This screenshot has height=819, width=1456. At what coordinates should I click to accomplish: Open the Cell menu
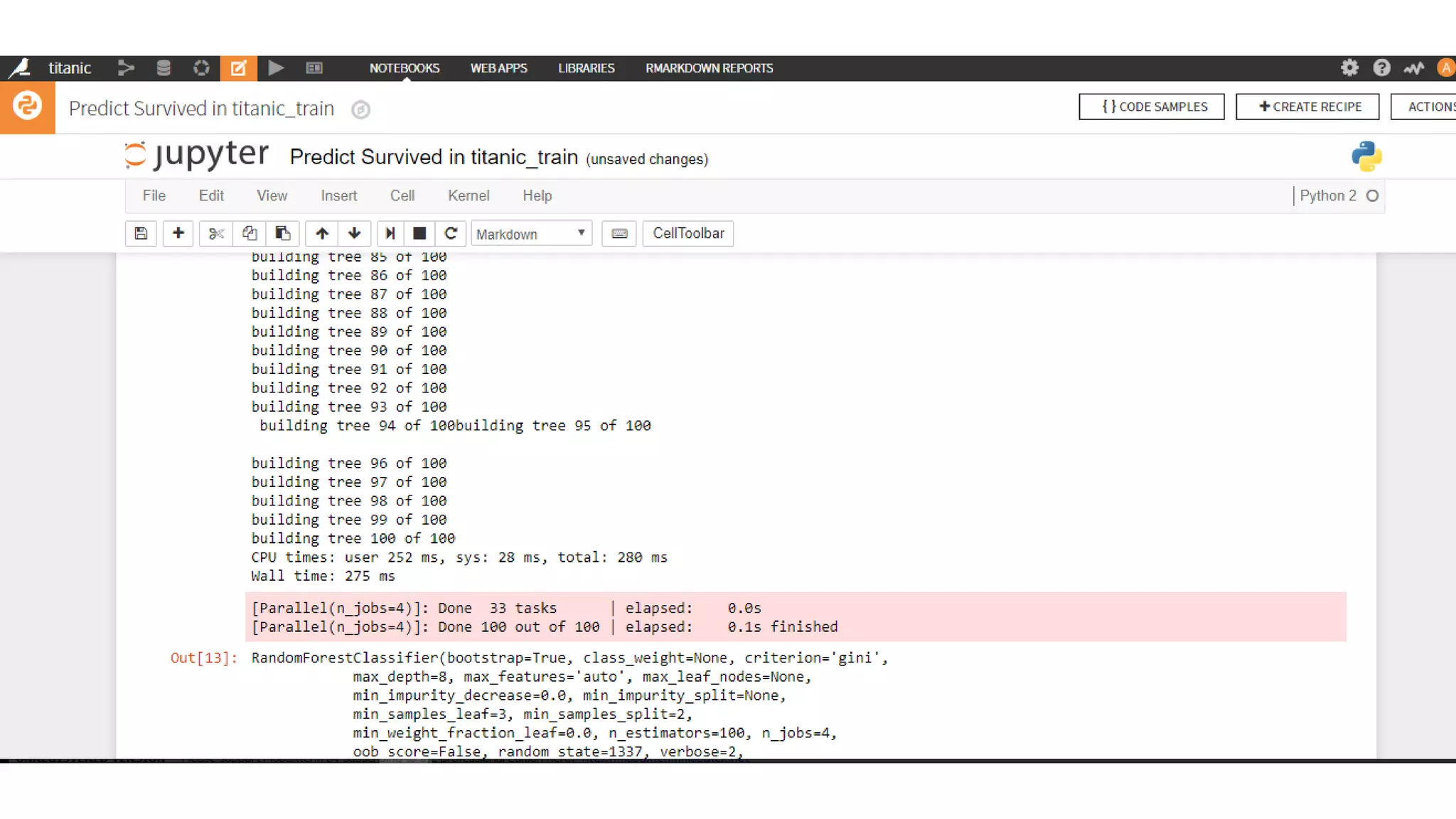click(x=402, y=196)
